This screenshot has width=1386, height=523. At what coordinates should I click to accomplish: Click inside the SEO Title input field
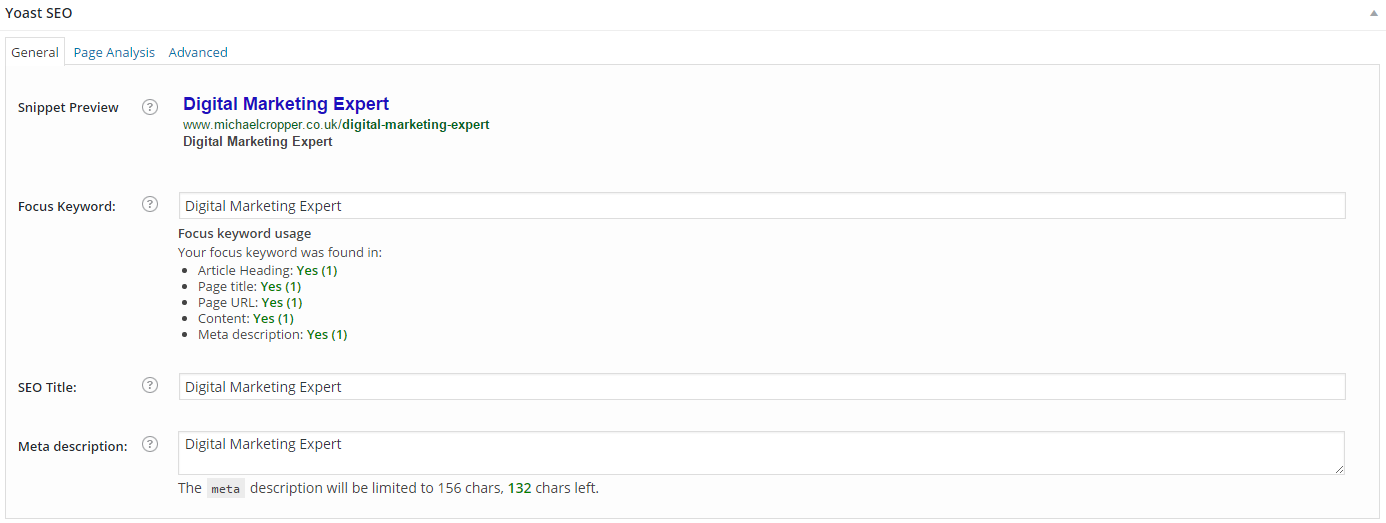coord(762,387)
